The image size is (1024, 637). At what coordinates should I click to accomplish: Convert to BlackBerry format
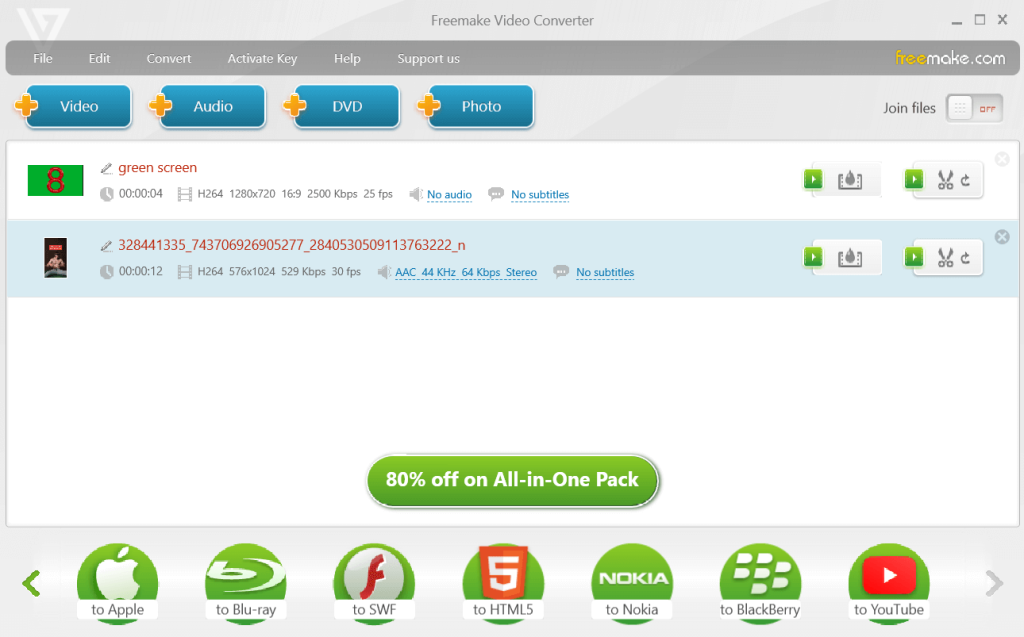pos(760,583)
